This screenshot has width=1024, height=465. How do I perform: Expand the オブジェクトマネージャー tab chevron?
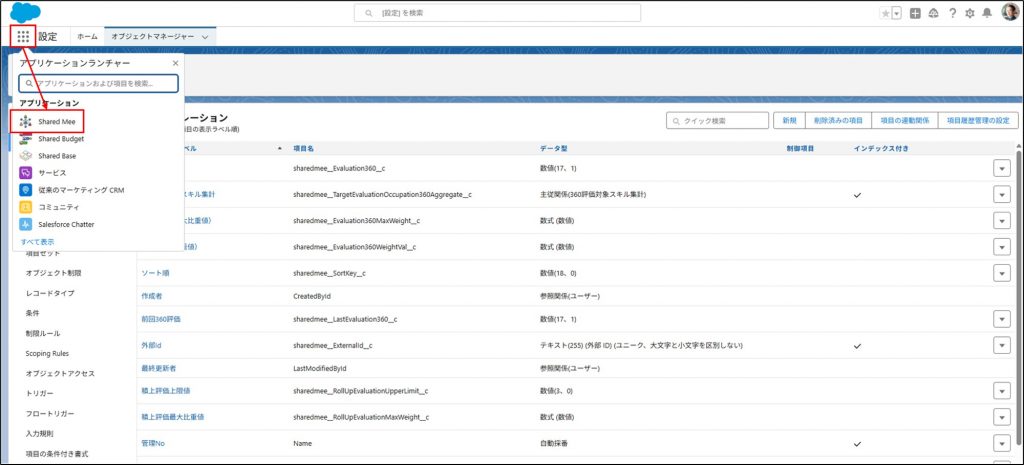(205, 36)
